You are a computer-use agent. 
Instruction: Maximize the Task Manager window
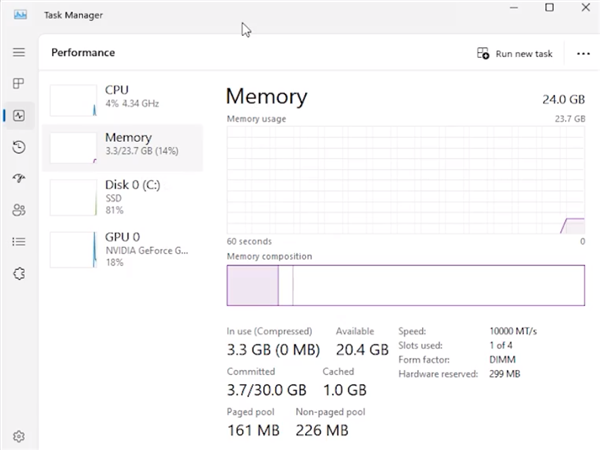pos(549,8)
